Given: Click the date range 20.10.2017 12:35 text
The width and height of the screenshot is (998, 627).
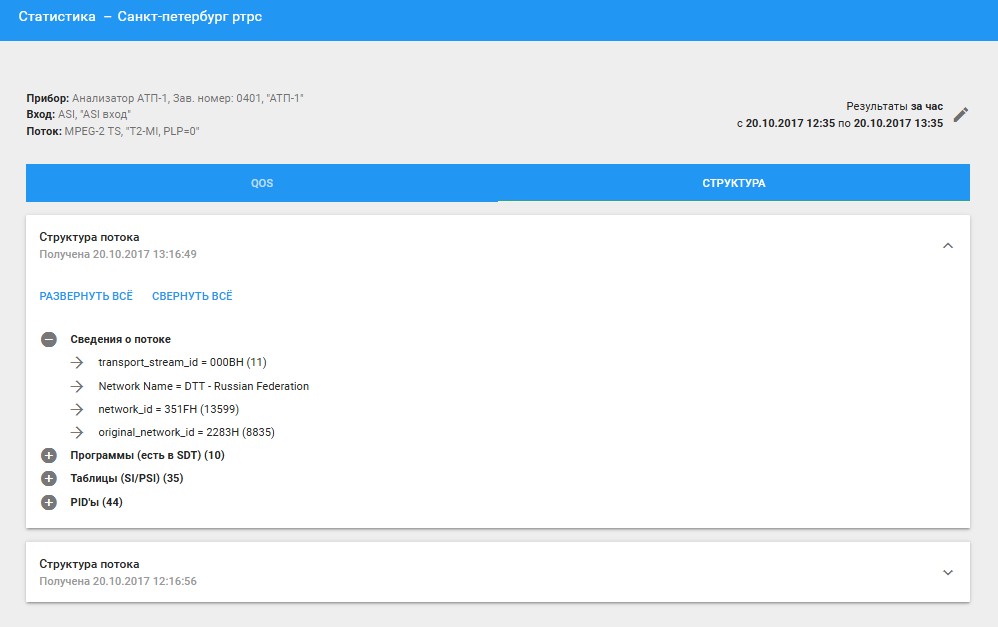Looking at the screenshot, I should pos(840,123).
